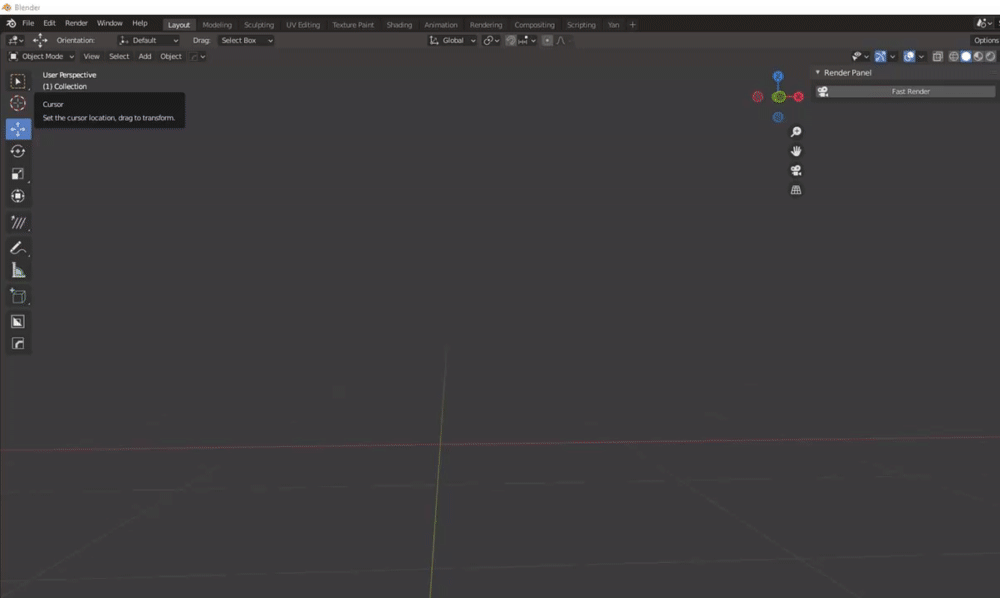Click the blue Z axis on gizmo
Image resolution: width=1000 pixels, height=598 pixels.
(x=778, y=77)
